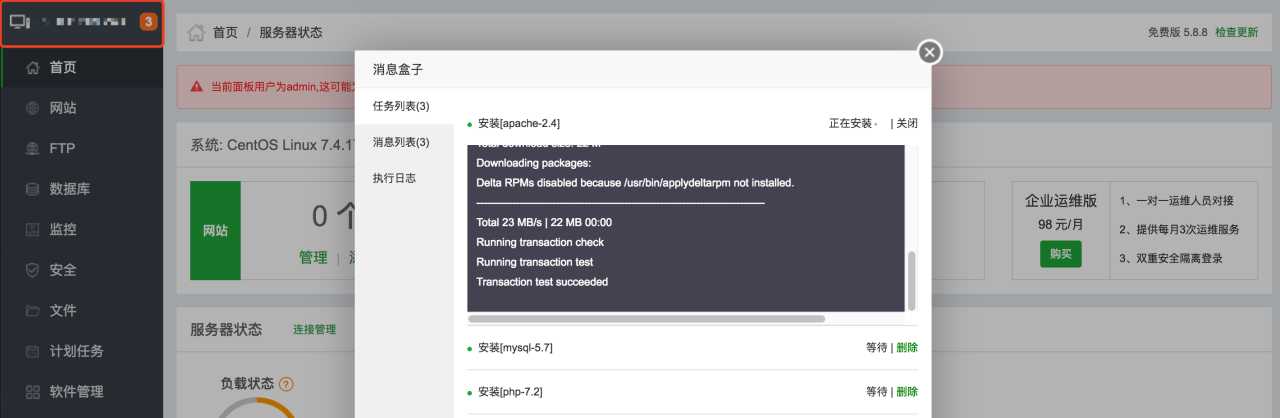Image resolution: width=1280 pixels, height=418 pixels.
Task: Open the 计划任务 calendar icon
Action: [x=33, y=351]
